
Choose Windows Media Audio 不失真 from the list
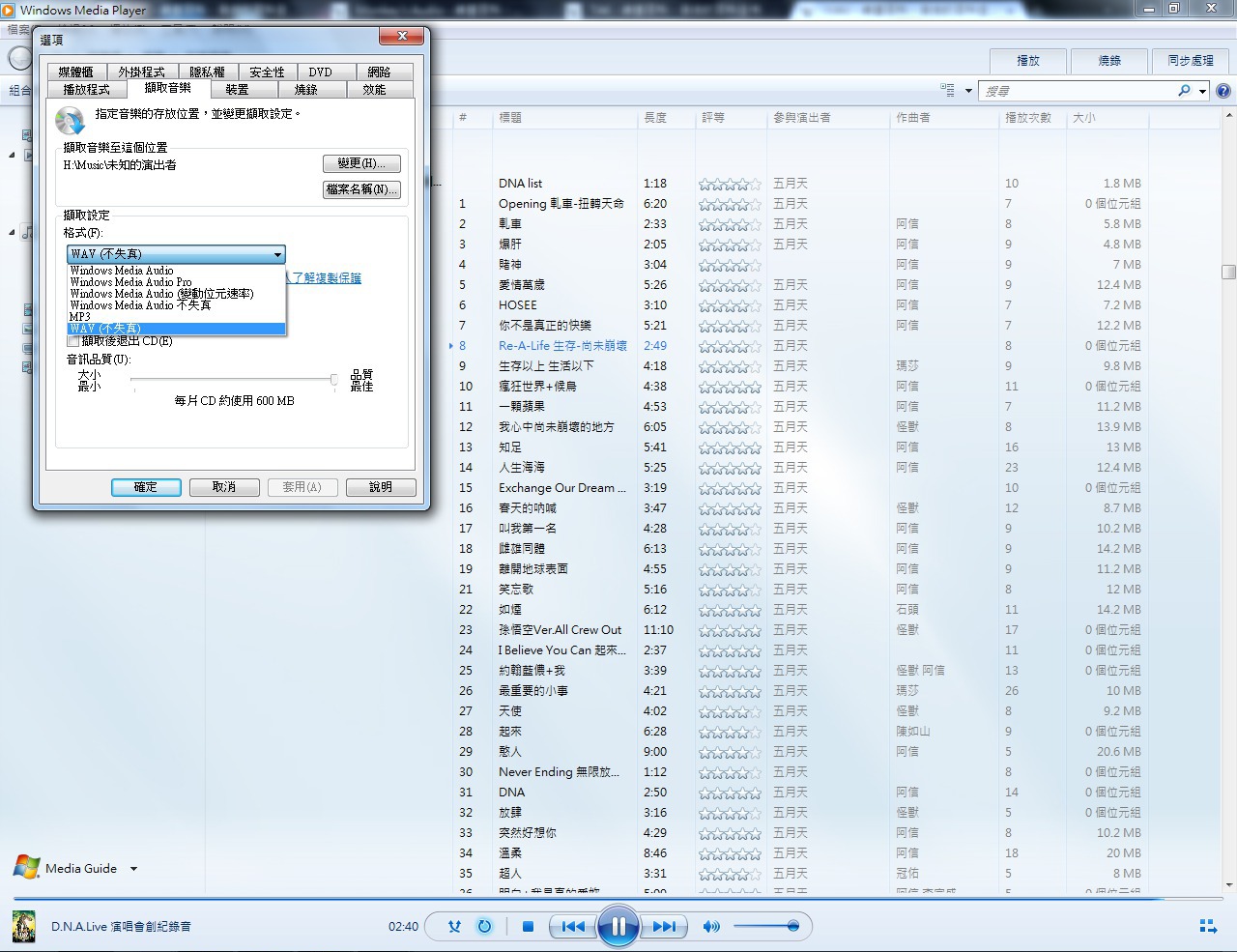(176, 305)
